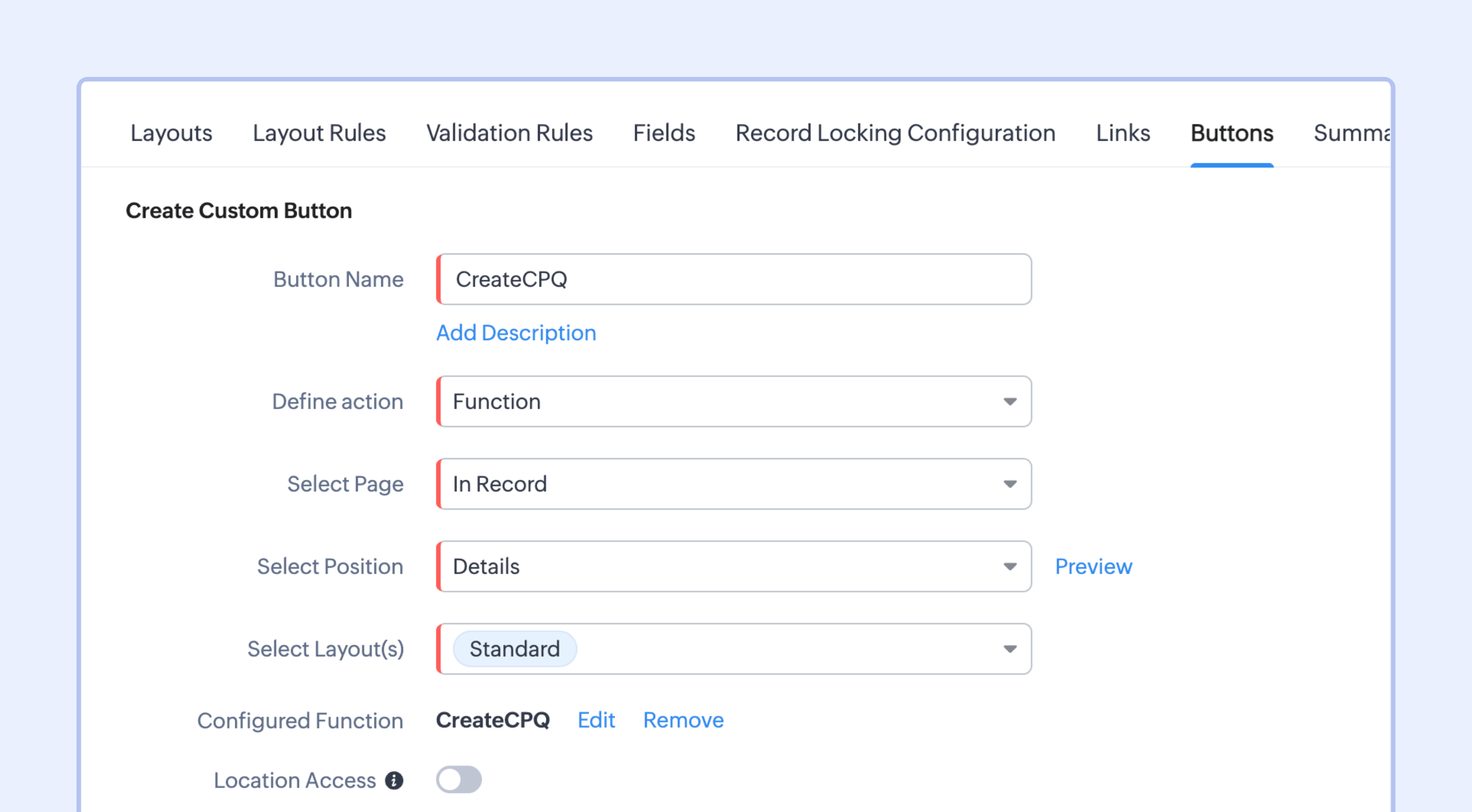Open the Select Page dropdown
This screenshot has height=812, width=1472.
click(x=734, y=484)
